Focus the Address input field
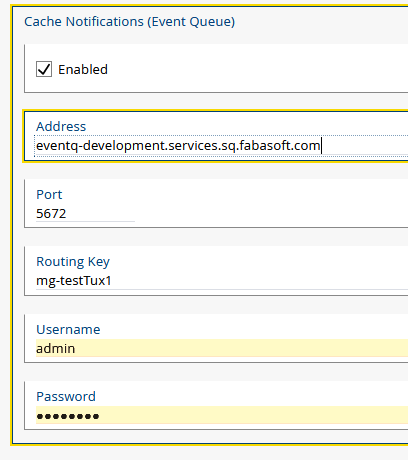408x460 pixels. point(221,146)
